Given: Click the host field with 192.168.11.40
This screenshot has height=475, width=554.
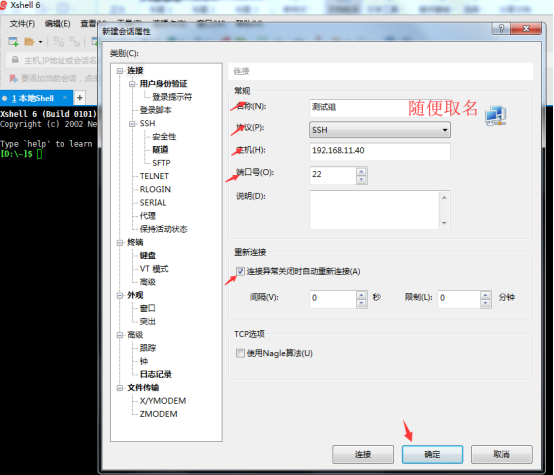Looking at the screenshot, I should coord(380,151).
